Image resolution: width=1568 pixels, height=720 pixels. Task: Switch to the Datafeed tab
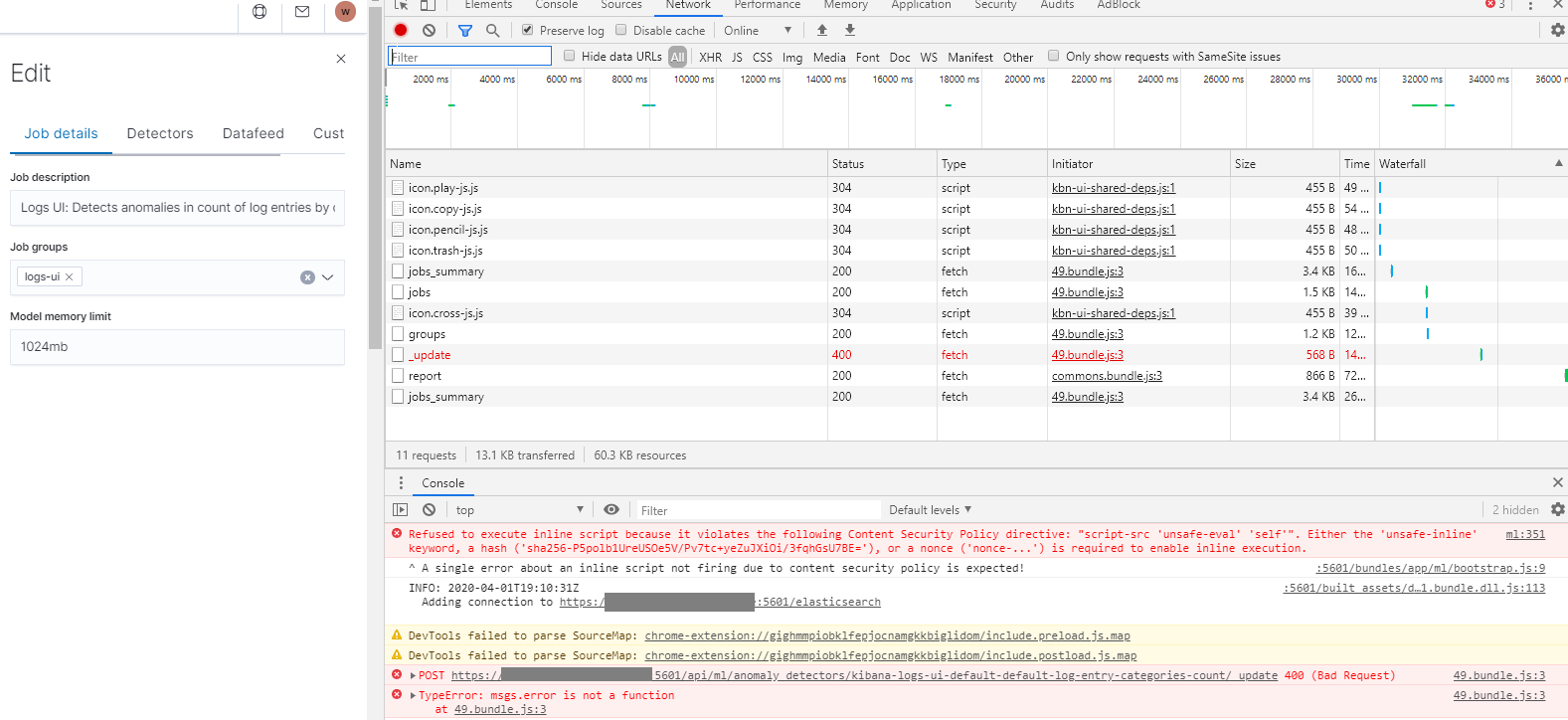coord(254,133)
